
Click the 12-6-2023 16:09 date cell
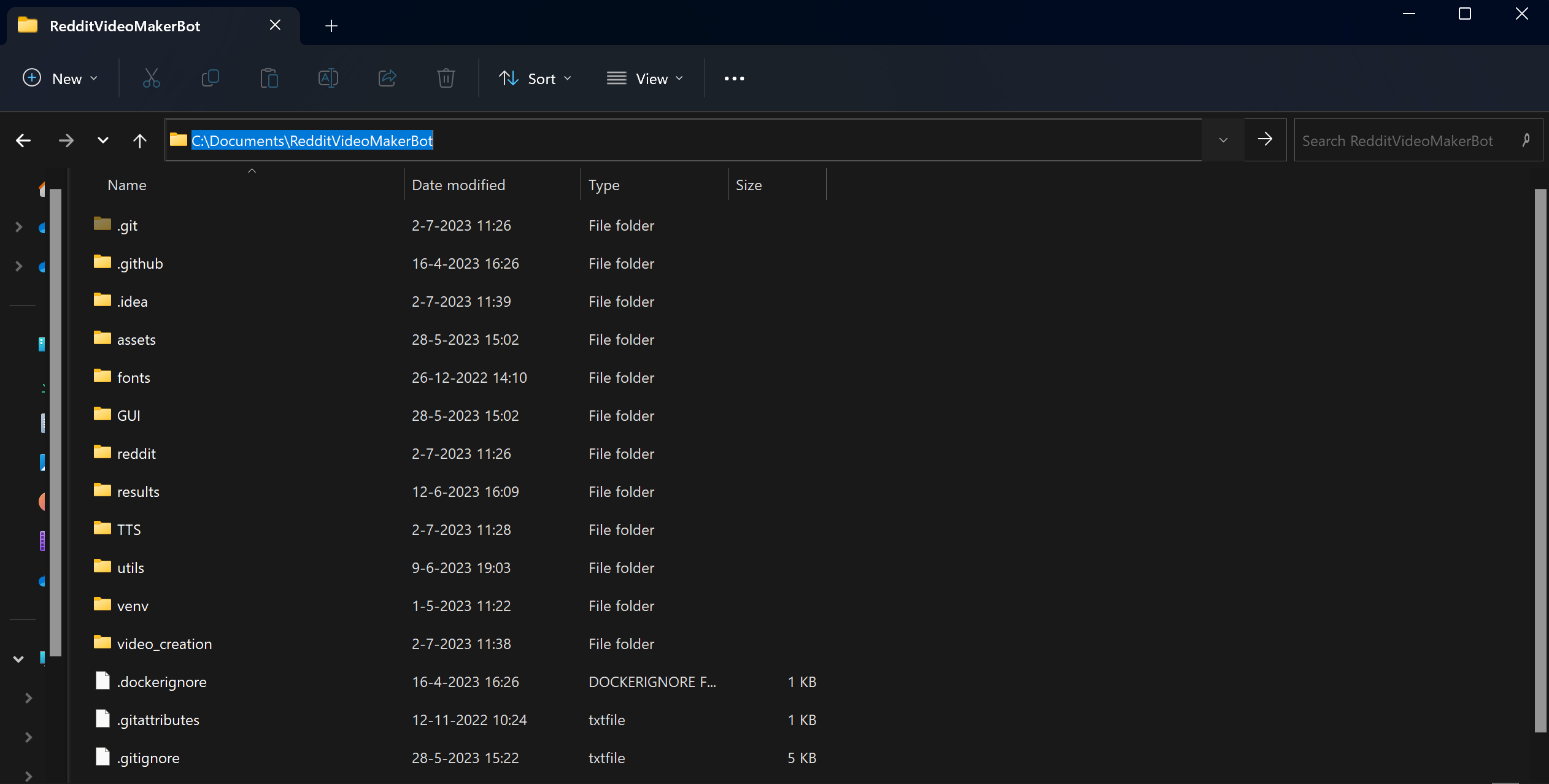point(465,492)
